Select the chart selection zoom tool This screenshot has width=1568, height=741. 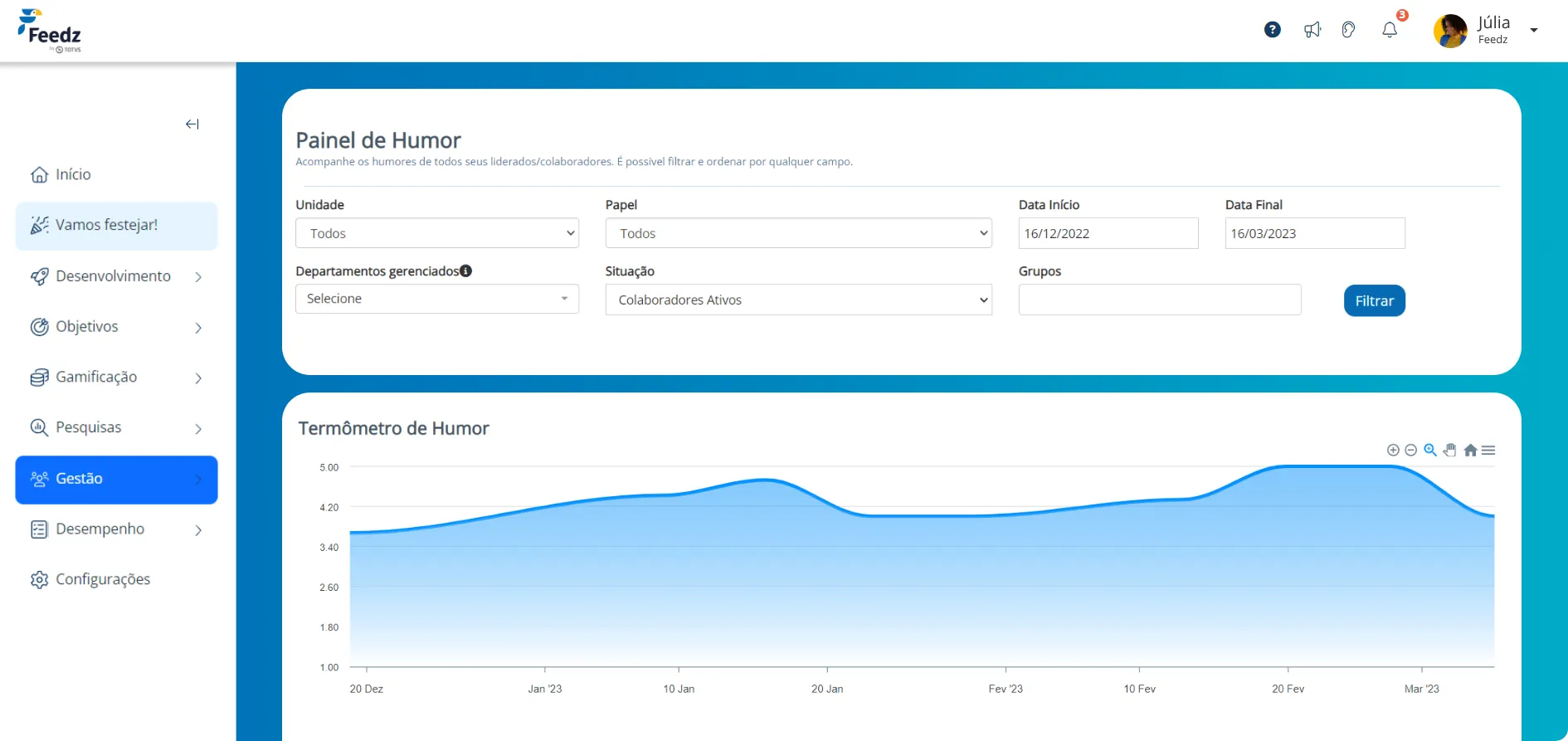(x=1430, y=450)
